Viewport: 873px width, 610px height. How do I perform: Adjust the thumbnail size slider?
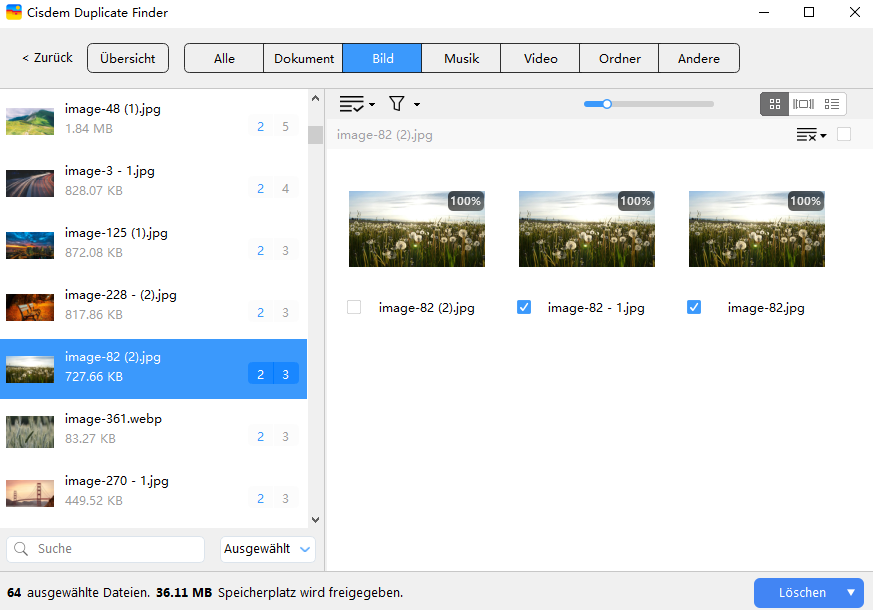[x=606, y=103]
